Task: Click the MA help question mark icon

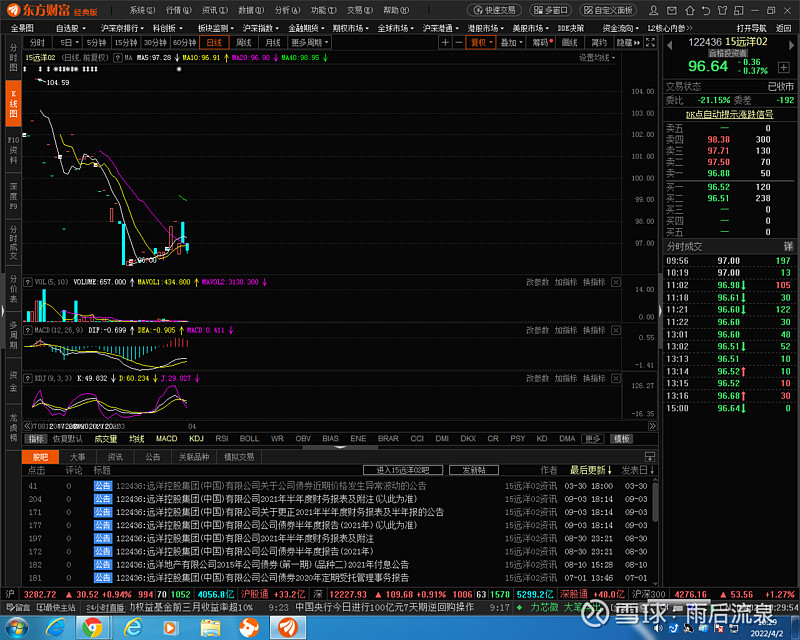Action: (117, 58)
